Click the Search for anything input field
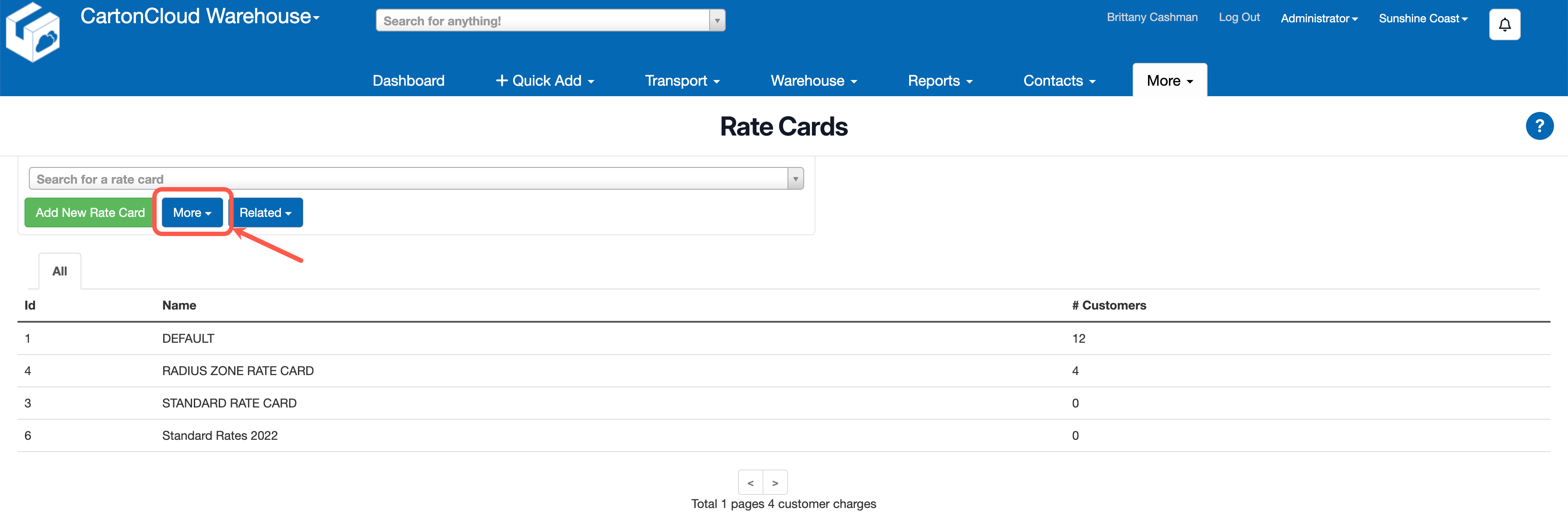The image size is (1568, 522). click(x=542, y=20)
